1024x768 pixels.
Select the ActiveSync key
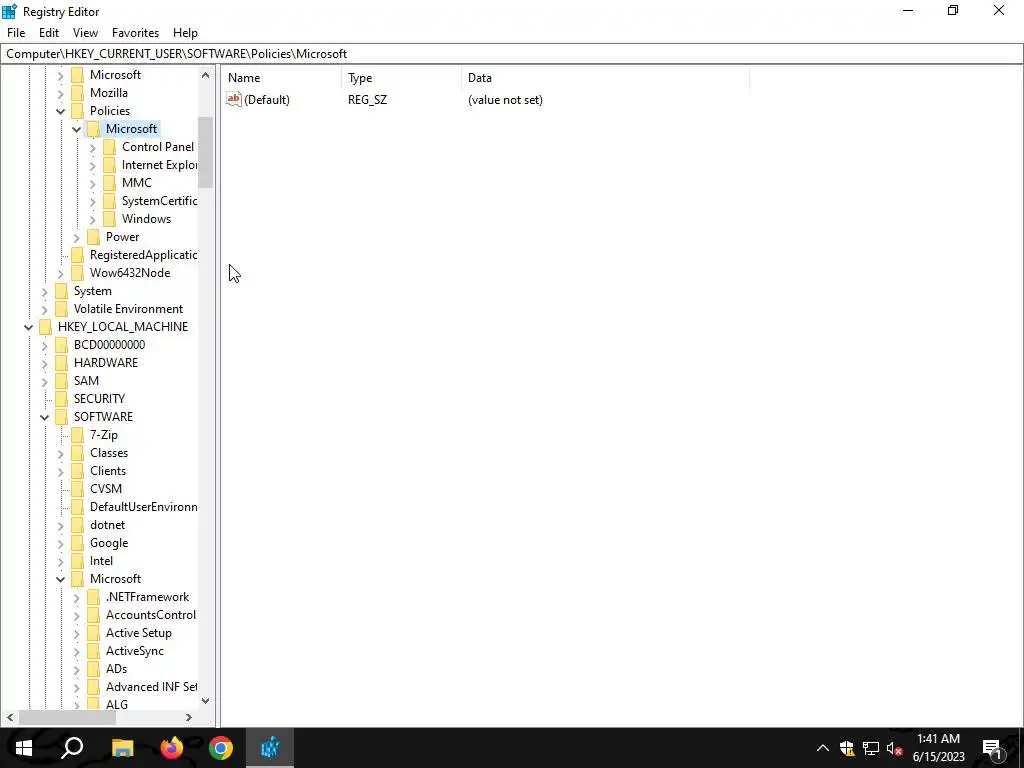point(135,650)
